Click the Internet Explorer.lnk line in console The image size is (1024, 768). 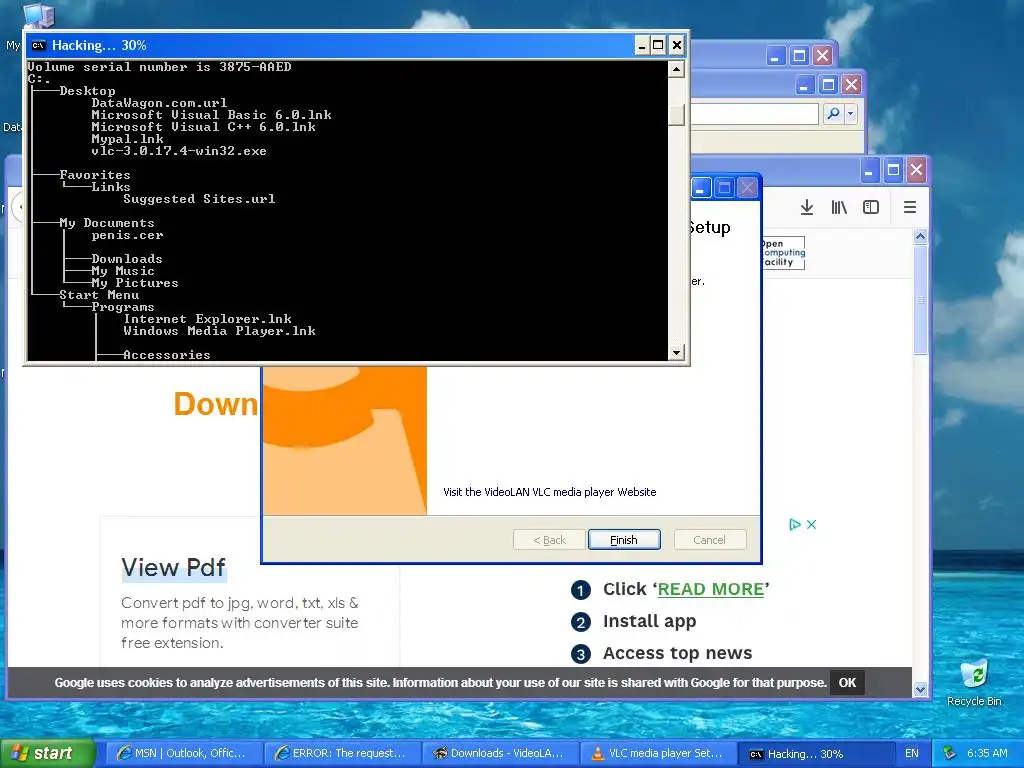point(208,319)
